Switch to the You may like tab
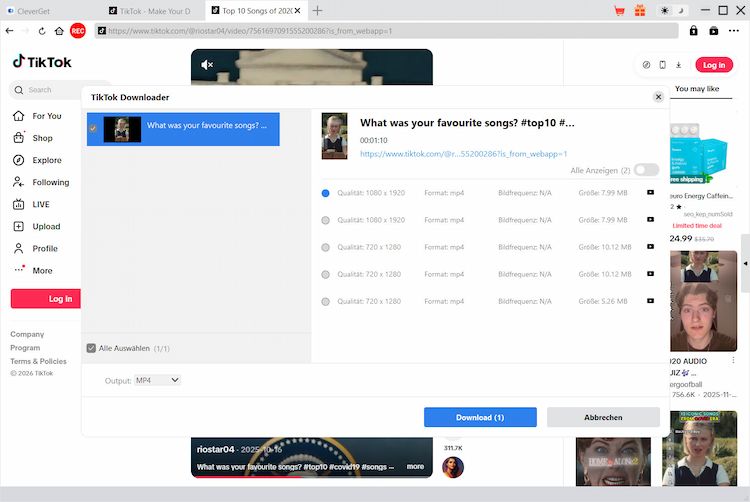Viewport: 750px width, 502px height. tap(697, 89)
